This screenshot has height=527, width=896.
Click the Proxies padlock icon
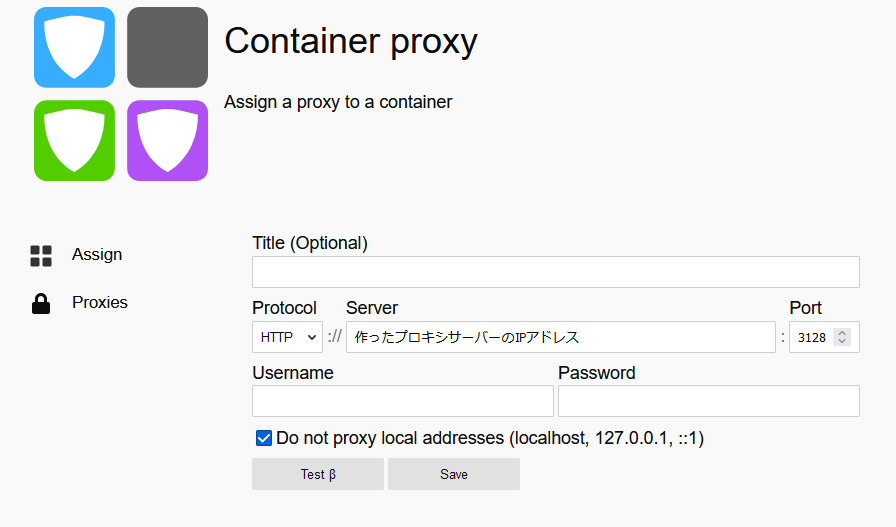[x=41, y=304]
